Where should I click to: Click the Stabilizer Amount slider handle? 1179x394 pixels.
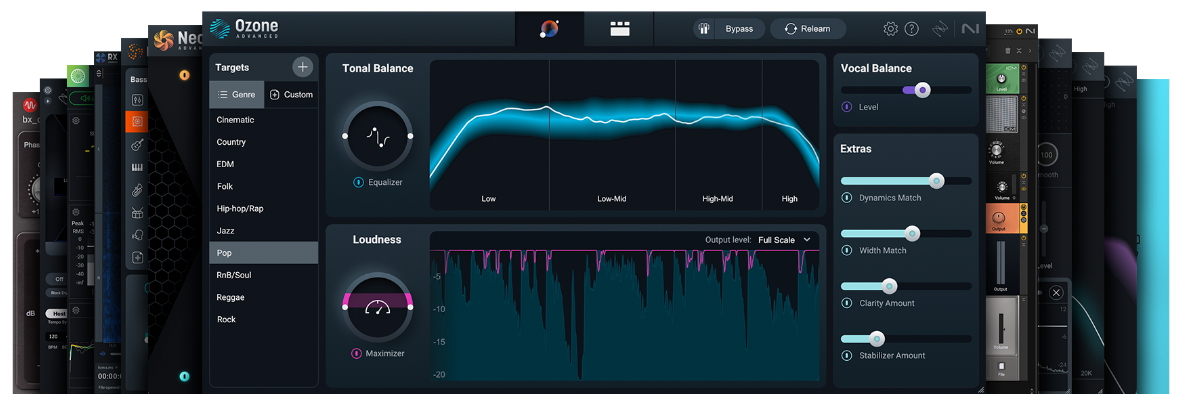pos(876,338)
